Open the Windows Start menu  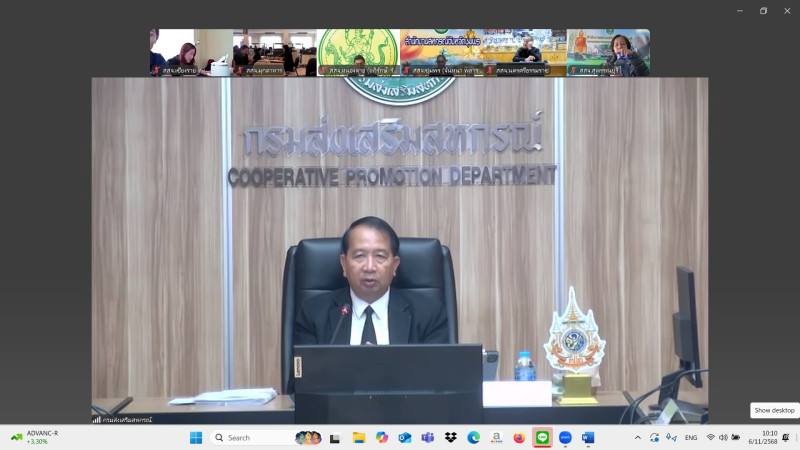tap(195, 437)
